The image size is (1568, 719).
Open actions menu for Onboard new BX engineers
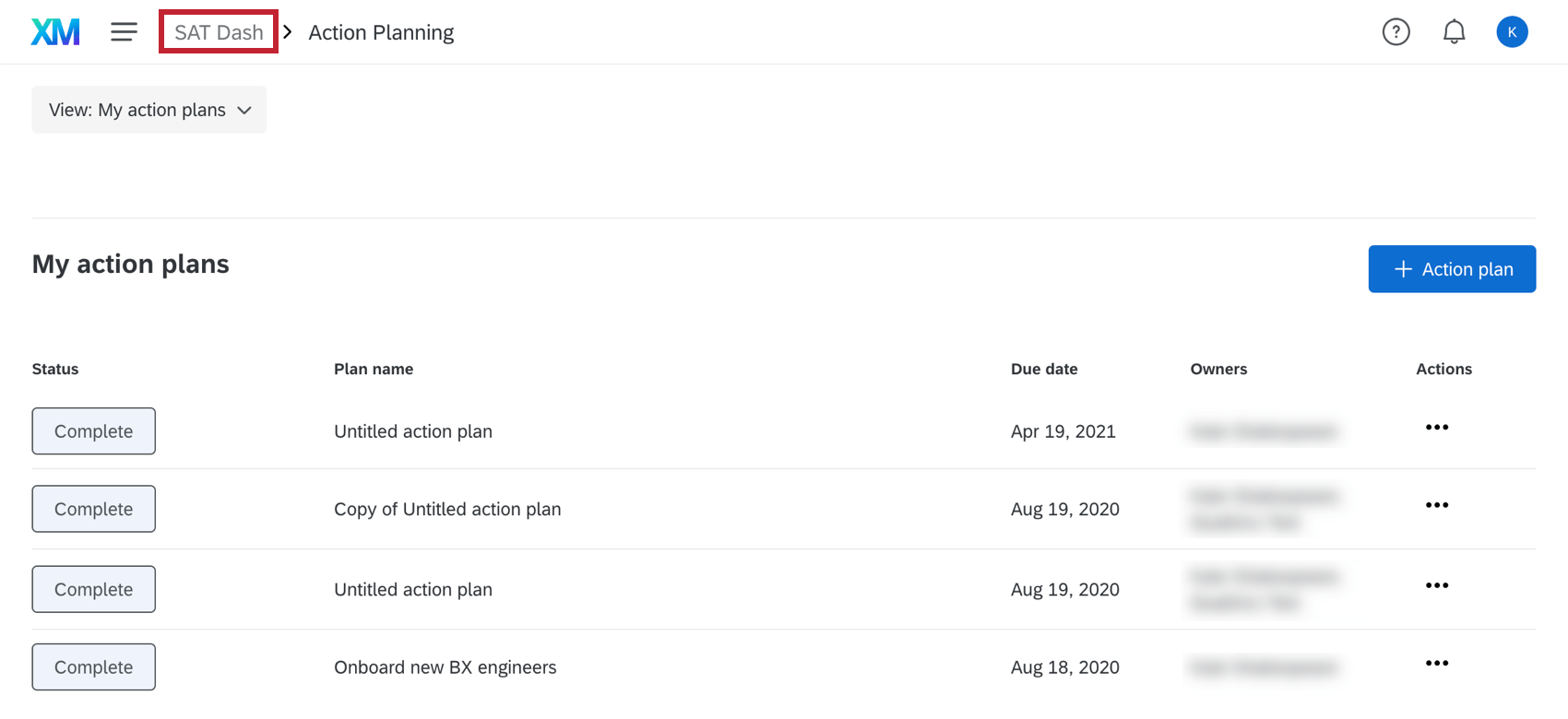tap(1436, 664)
